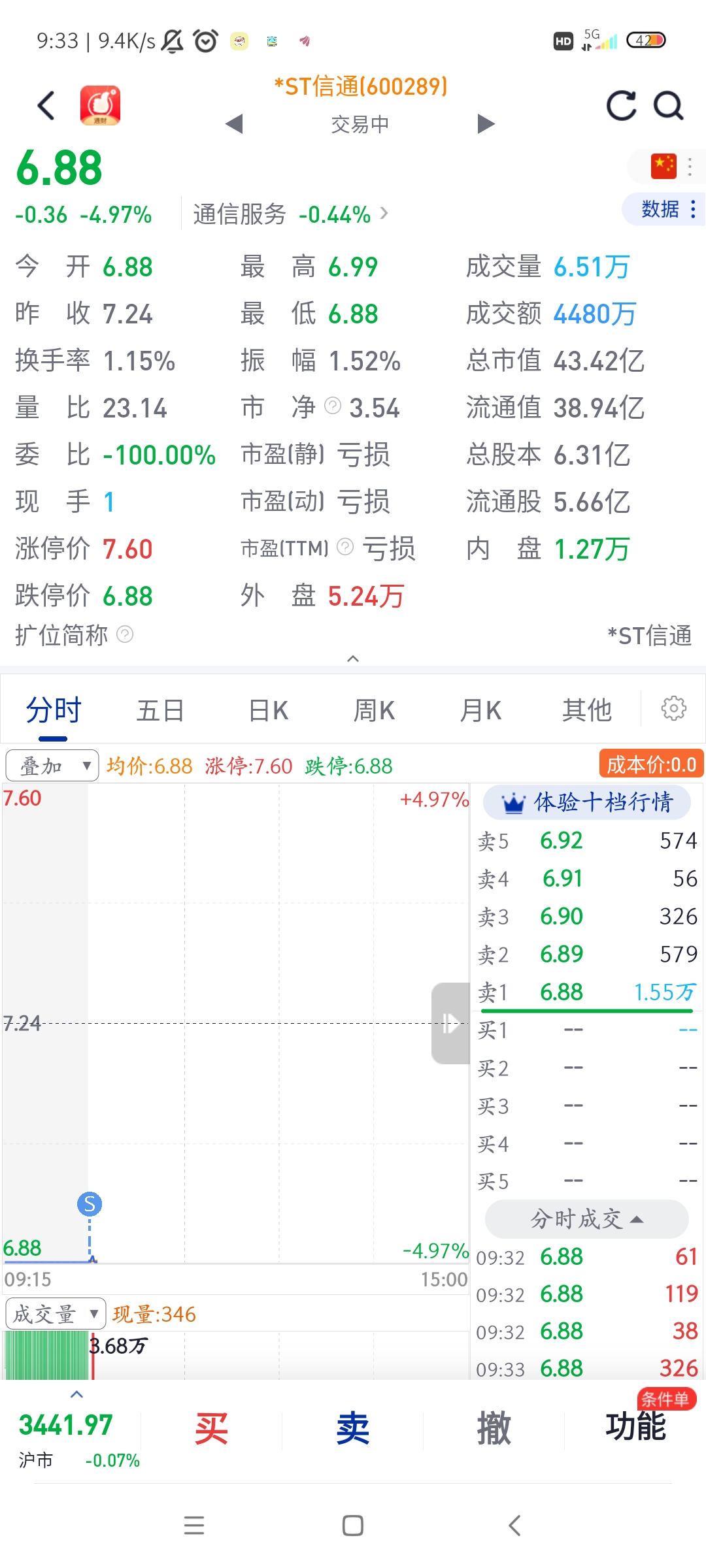The height and width of the screenshot is (1568, 706).
Task: Open 体验十档行情 level-10 quotes banner
Action: 587,802
